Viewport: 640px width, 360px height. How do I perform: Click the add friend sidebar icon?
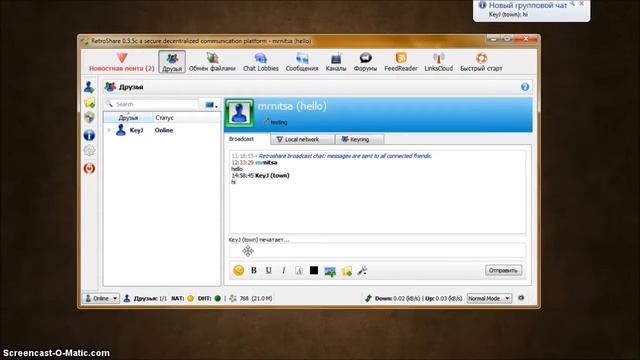point(89,87)
